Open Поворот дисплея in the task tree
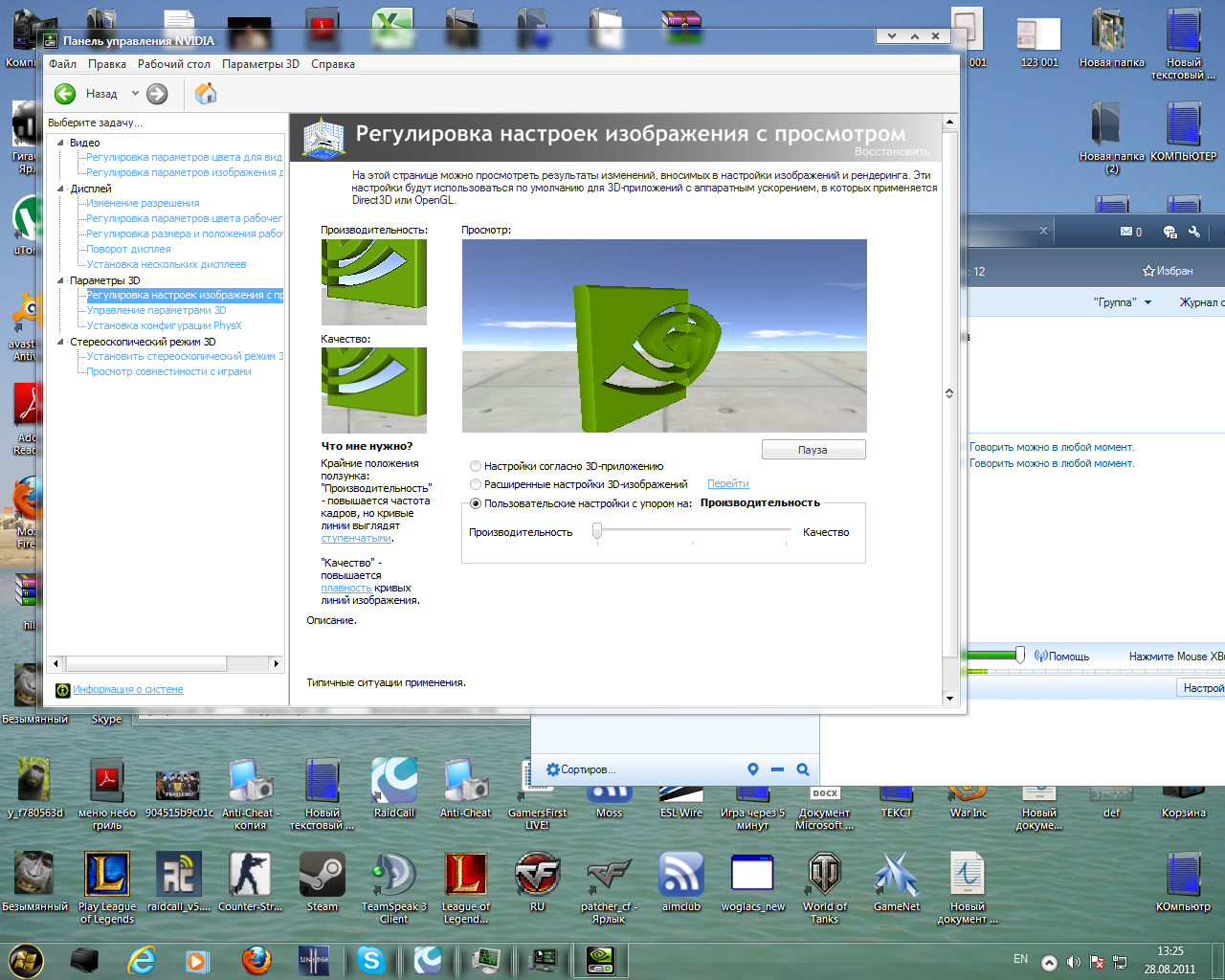 tap(128, 249)
